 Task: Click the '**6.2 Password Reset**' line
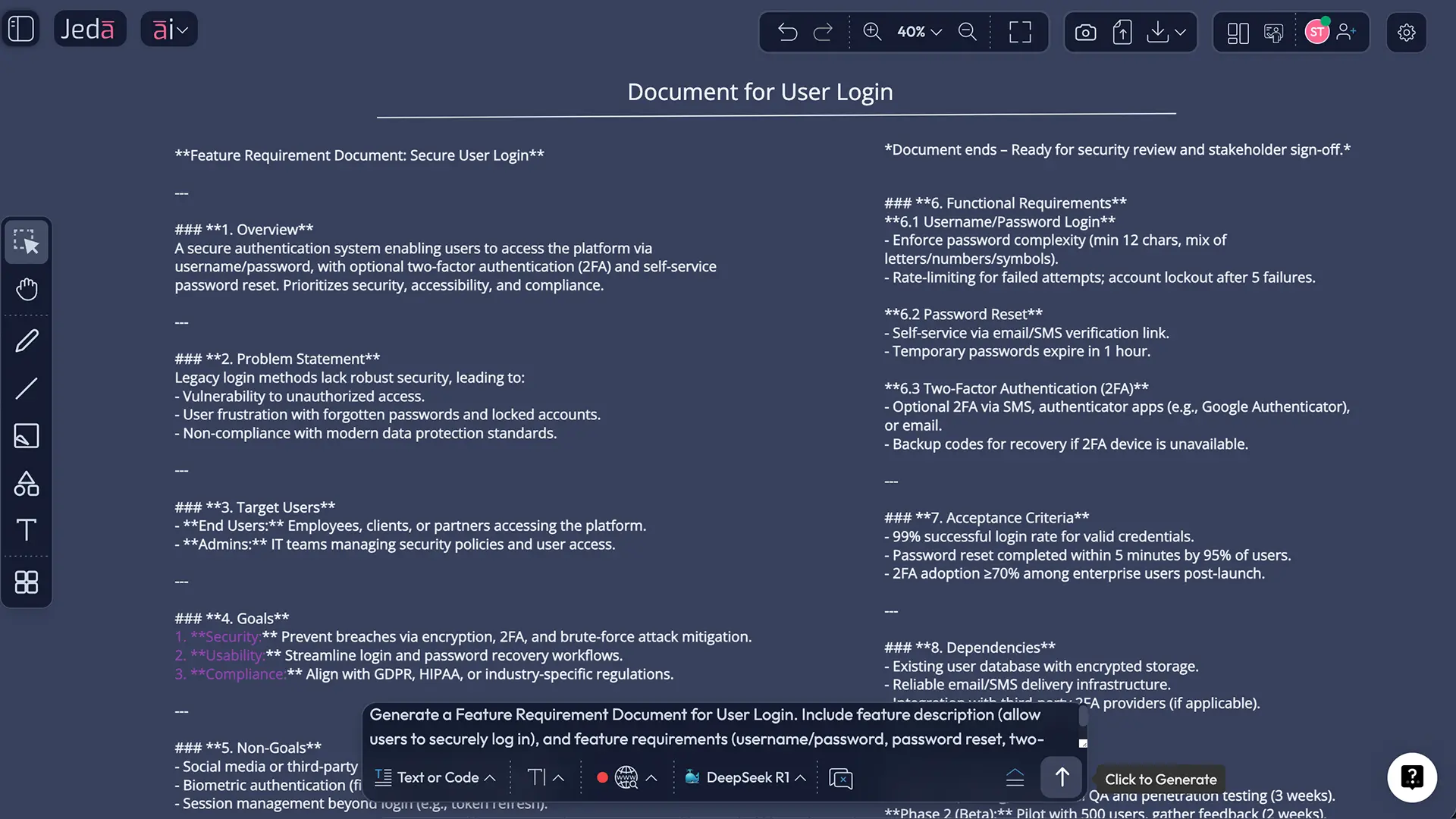pos(963,314)
